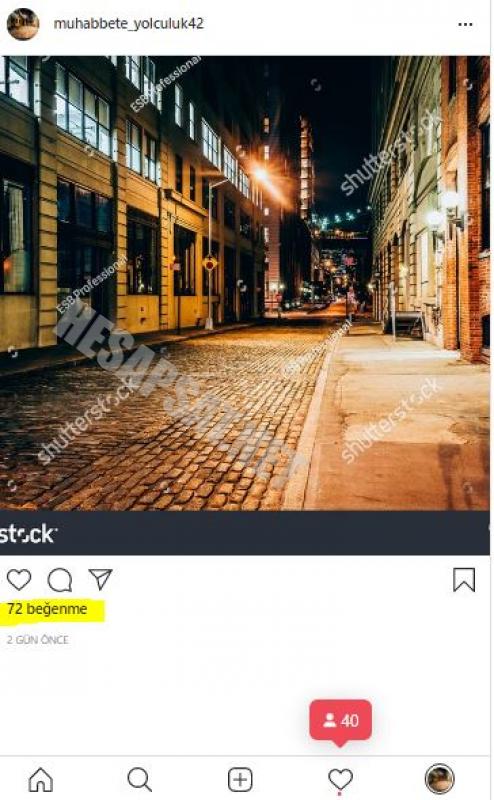Click the person icon in red notification bubble

coord(330,720)
